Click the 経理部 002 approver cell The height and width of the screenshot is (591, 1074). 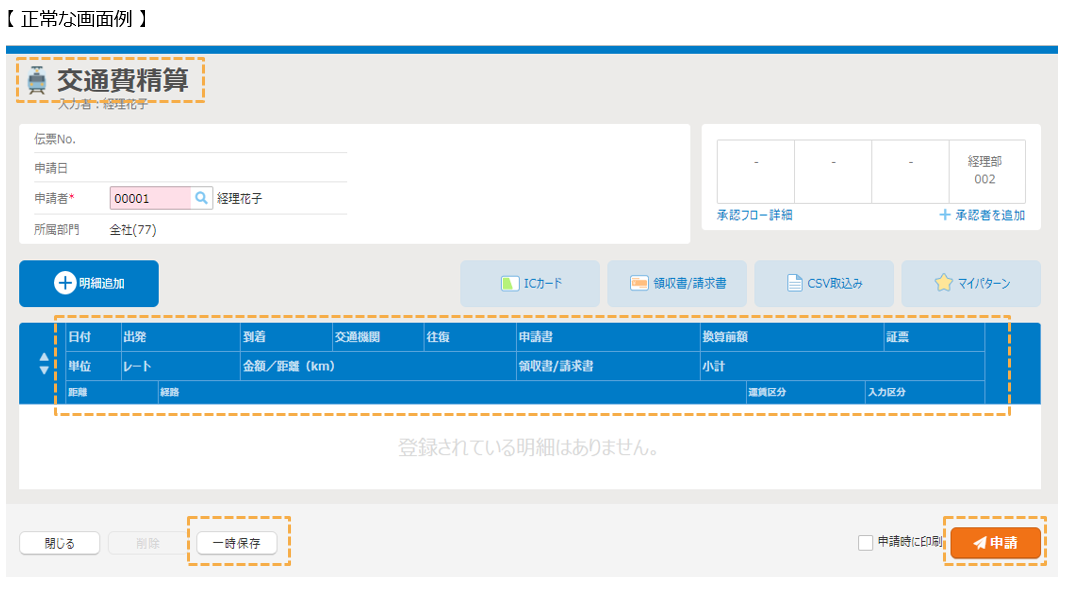[985, 170]
